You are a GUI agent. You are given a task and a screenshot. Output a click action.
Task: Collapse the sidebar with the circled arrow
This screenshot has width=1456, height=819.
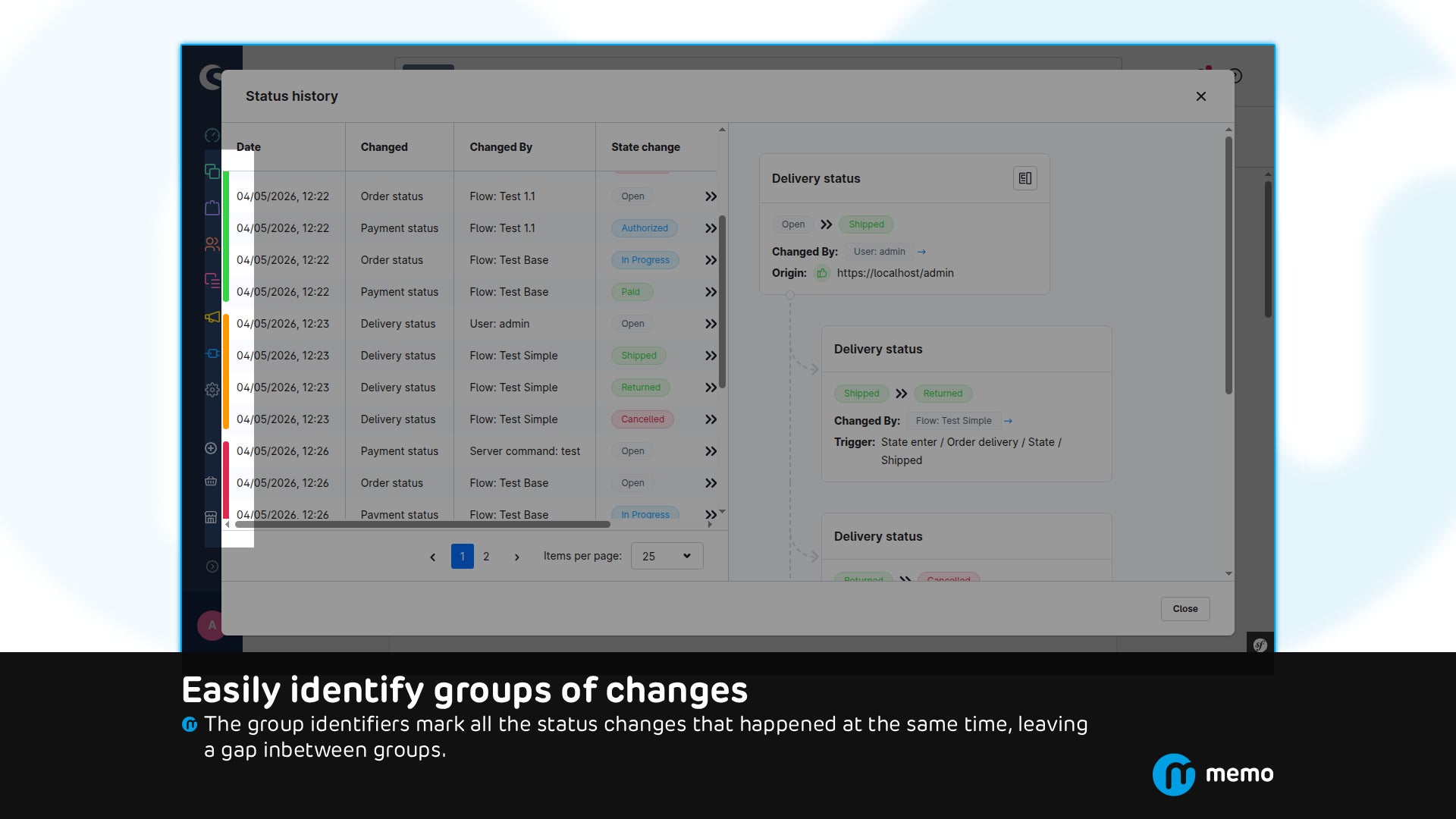pyautogui.click(x=212, y=566)
